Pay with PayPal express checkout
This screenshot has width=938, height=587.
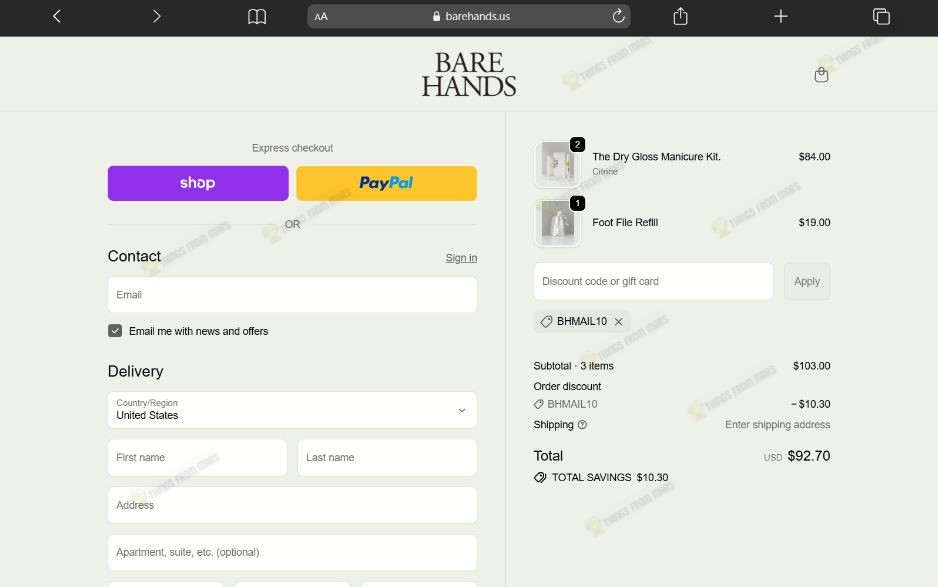(x=386, y=183)
